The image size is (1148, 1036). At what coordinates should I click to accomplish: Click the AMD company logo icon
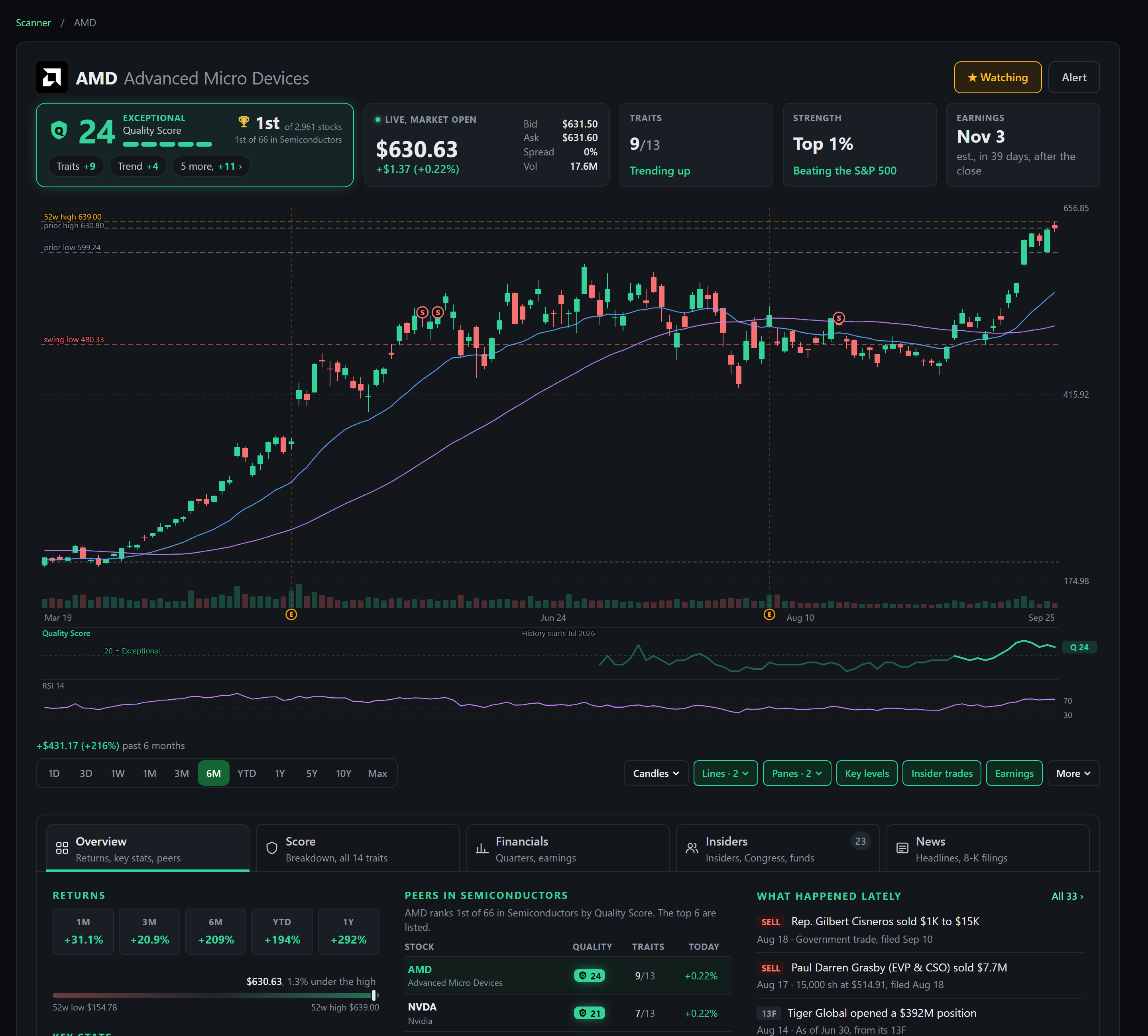pyautogui.click(x=52, y=77)
